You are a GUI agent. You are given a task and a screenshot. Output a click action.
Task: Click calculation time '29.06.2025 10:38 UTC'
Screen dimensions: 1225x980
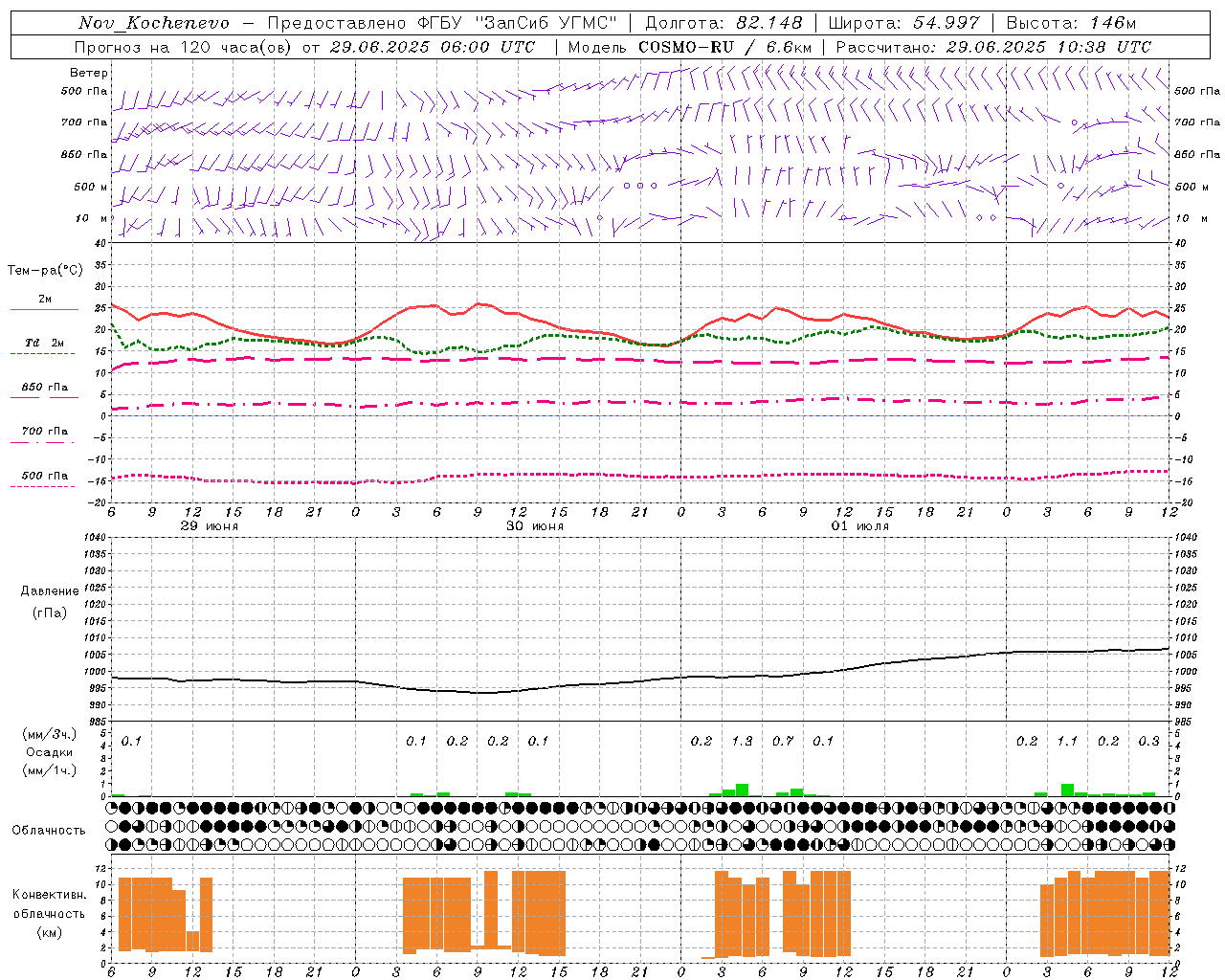click(x=1049, y=47)
